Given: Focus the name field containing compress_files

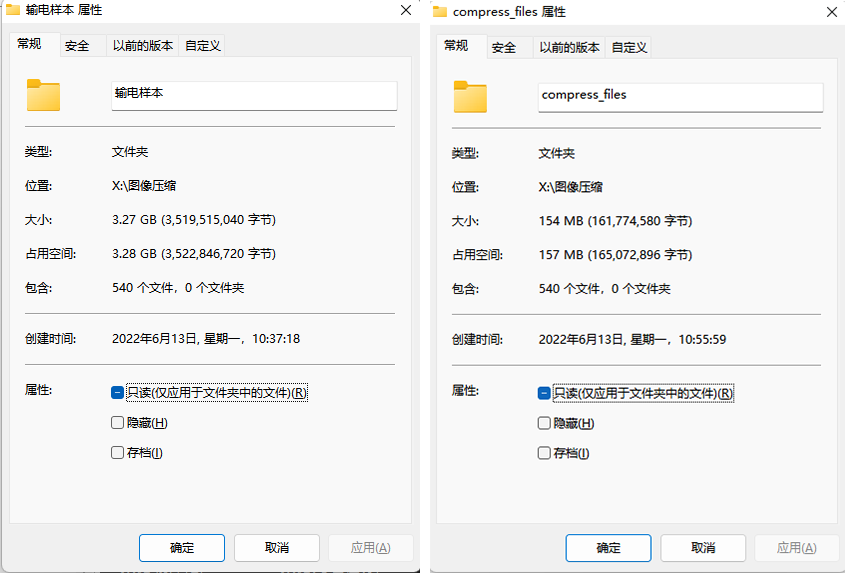Looking at the screenshot, I should coord(680,96).
